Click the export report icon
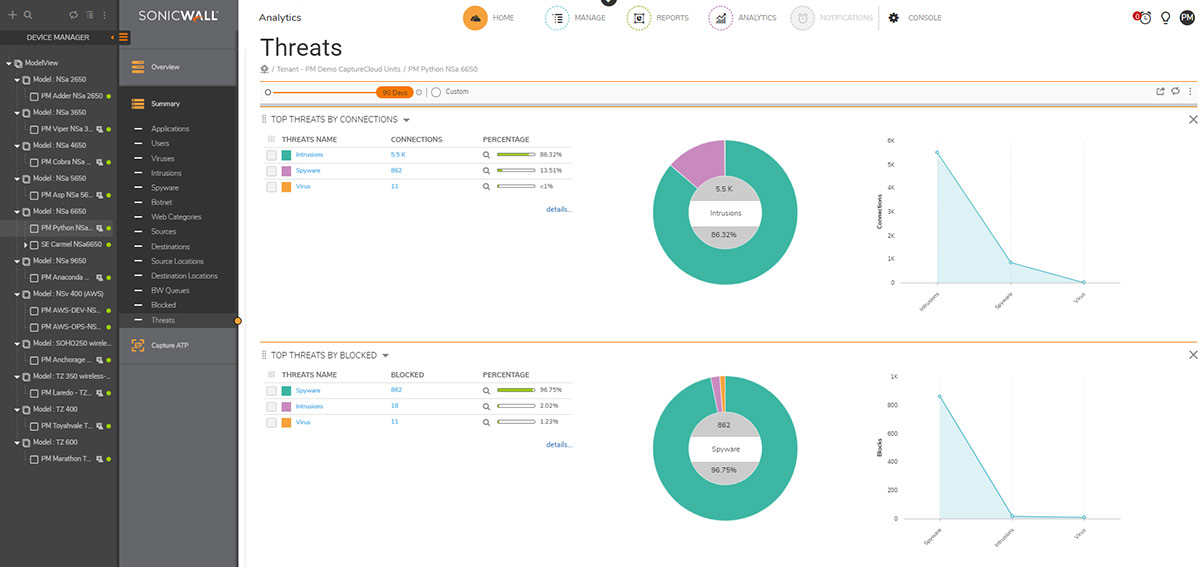Image resolution: width=1200 pixels, height=567 pixels. point(1160,91)
